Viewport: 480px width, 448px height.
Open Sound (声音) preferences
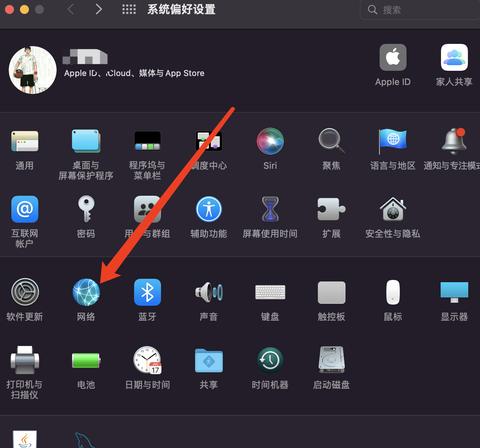coord(209,292)
